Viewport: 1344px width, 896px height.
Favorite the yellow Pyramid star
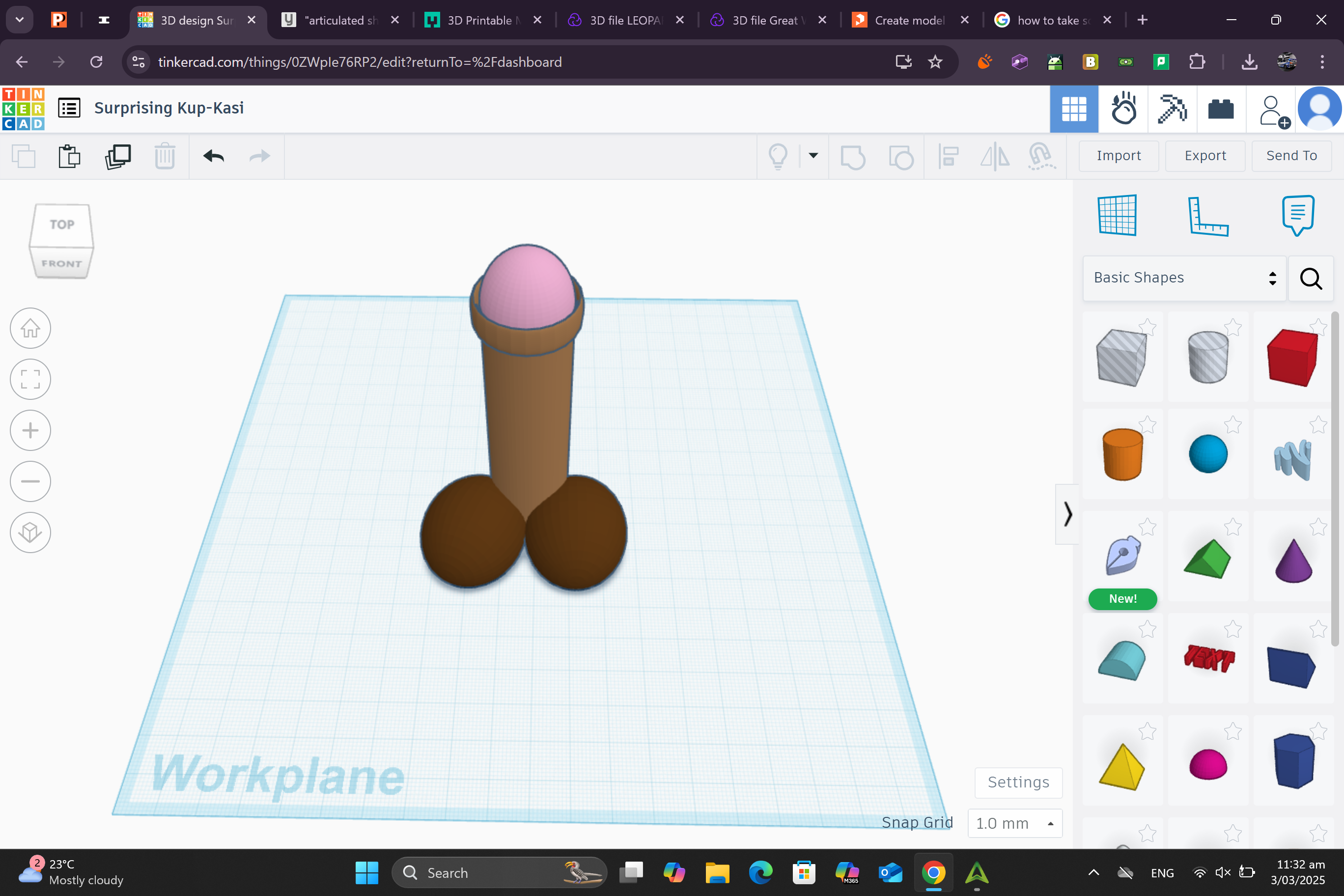(x=1148, y=731)
